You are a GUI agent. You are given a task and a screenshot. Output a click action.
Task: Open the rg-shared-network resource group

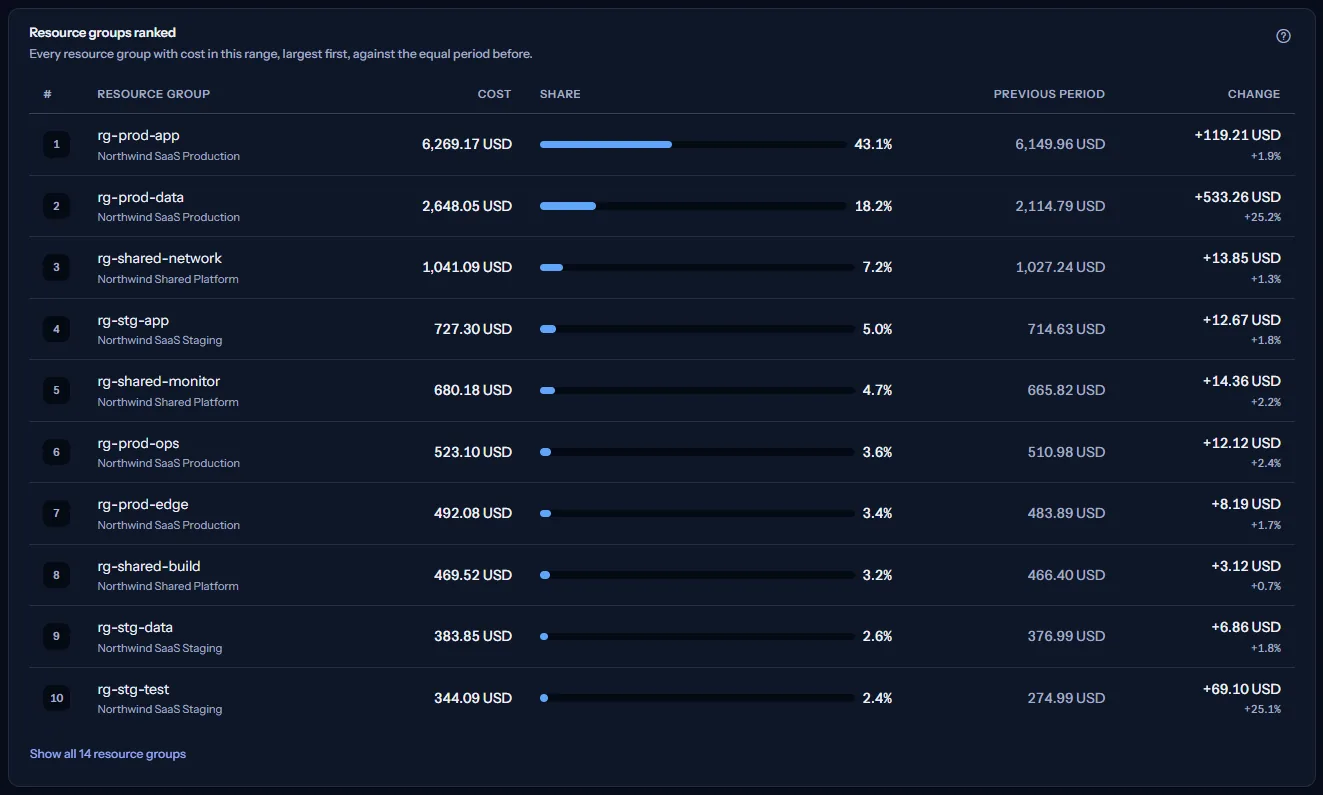coord(159,259)
